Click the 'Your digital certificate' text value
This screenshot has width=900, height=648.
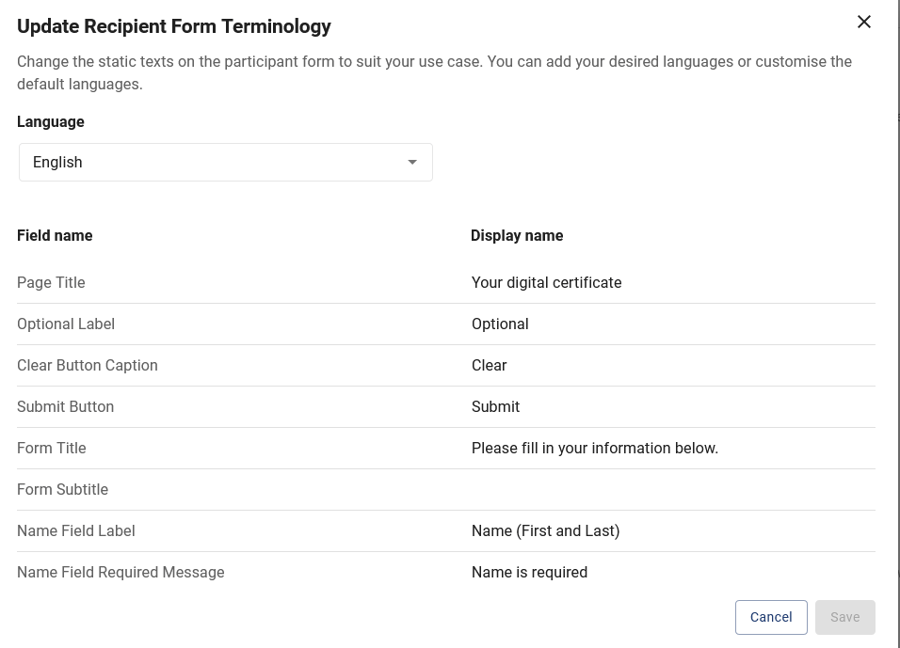point(547,283)
